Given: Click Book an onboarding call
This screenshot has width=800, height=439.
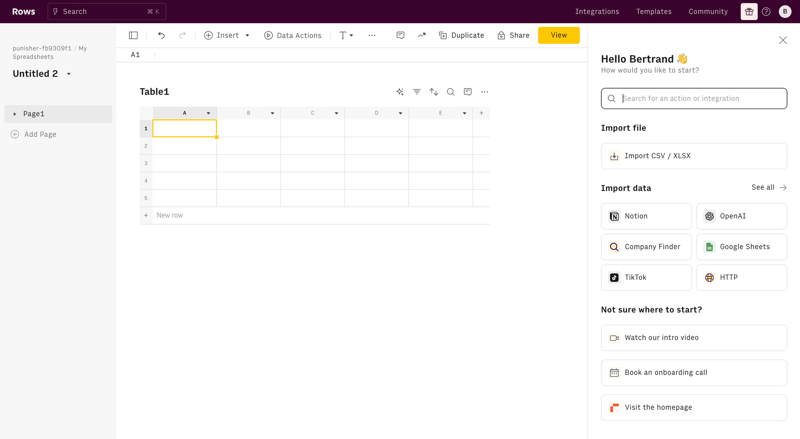Looking at the screenshot, I should pos(694,372).
